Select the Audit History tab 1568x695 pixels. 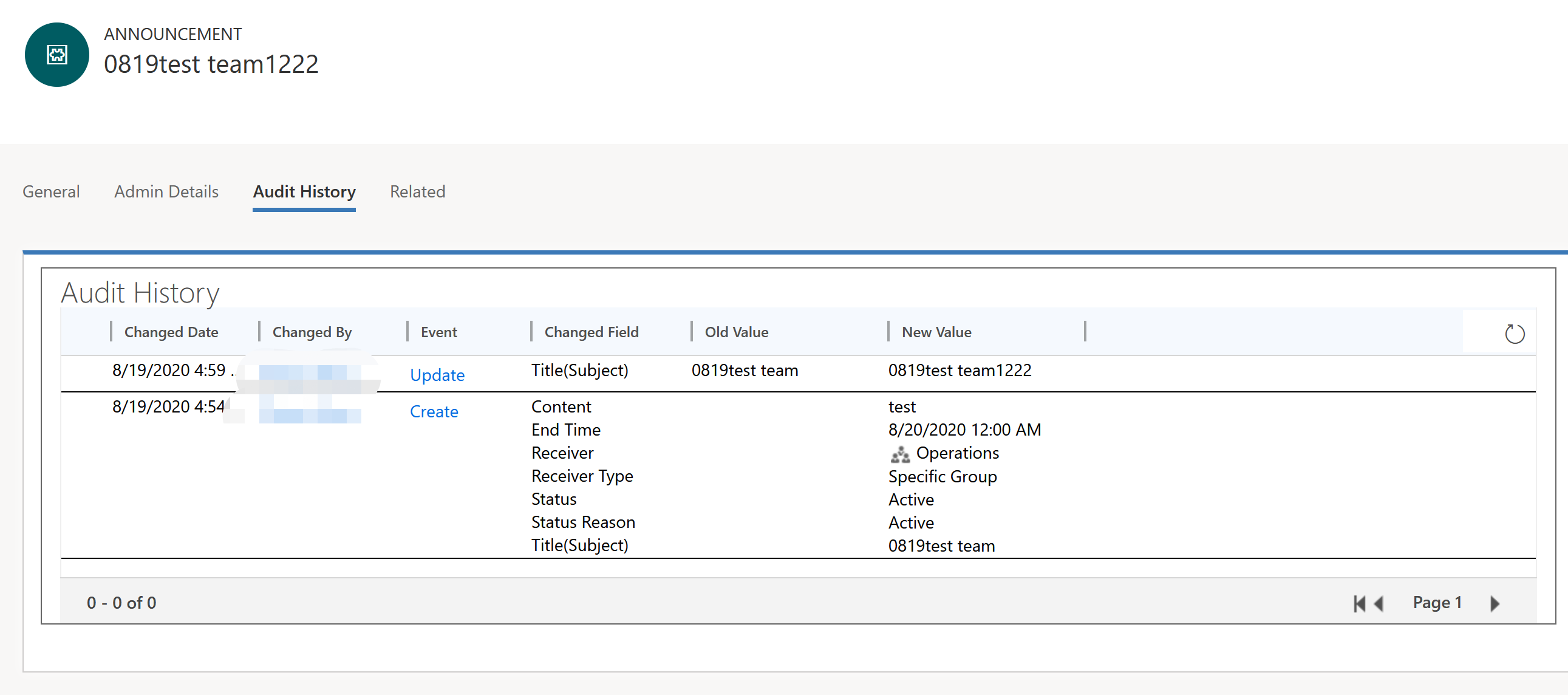click(304, 191)
